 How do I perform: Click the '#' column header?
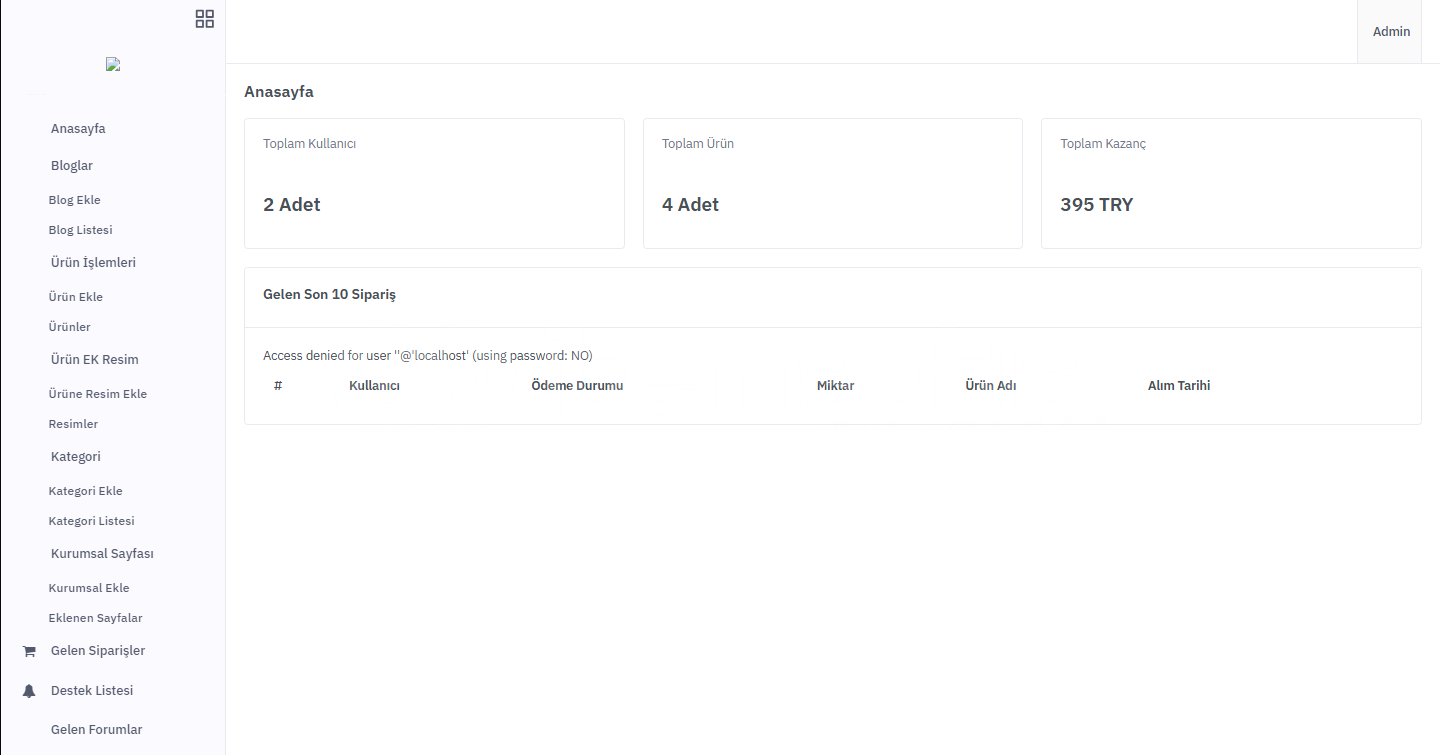[x=278, y=386]
